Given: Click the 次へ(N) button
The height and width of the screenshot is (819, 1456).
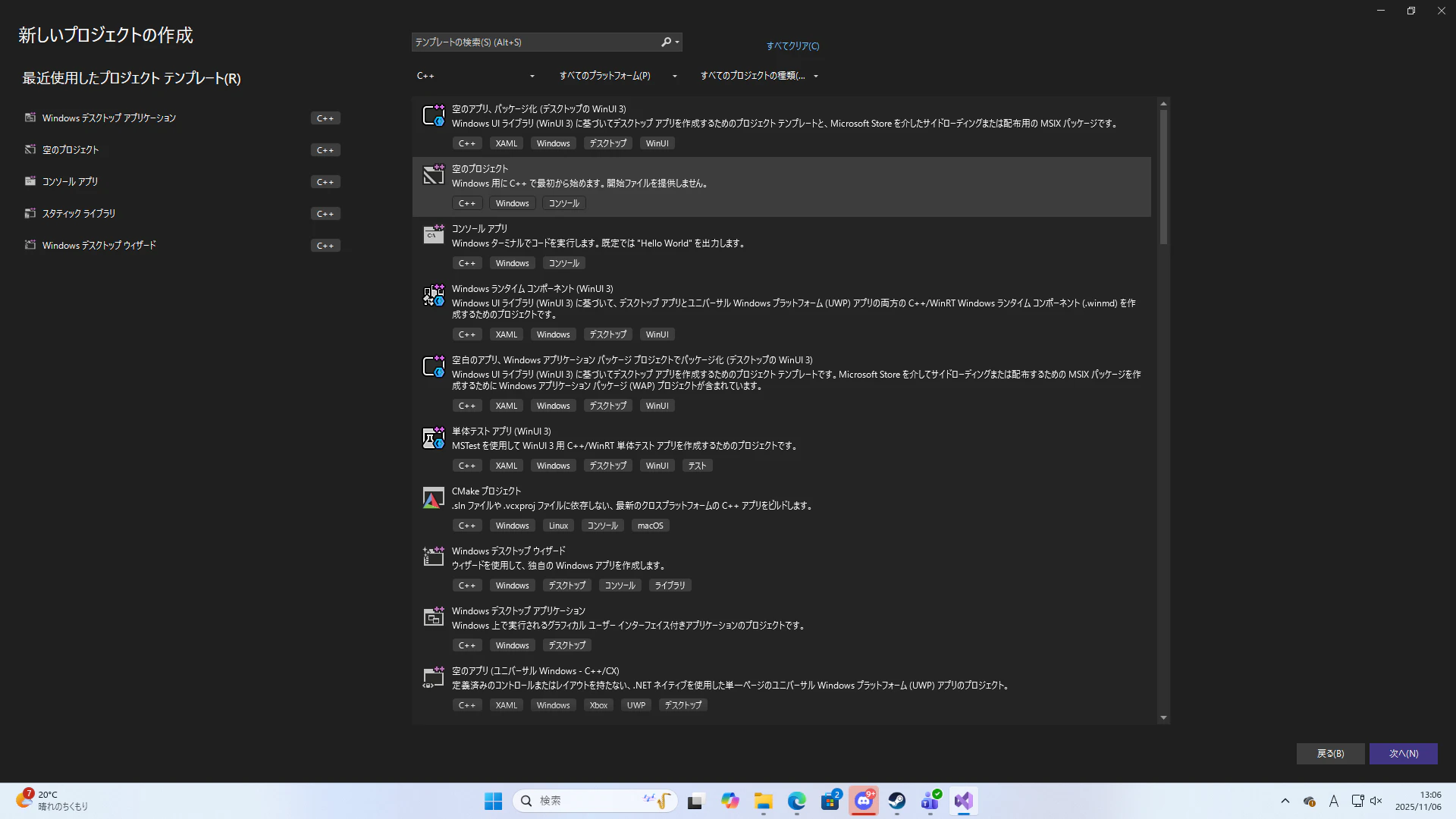Looking at the screenshot, I should [x=1403, y=754].
